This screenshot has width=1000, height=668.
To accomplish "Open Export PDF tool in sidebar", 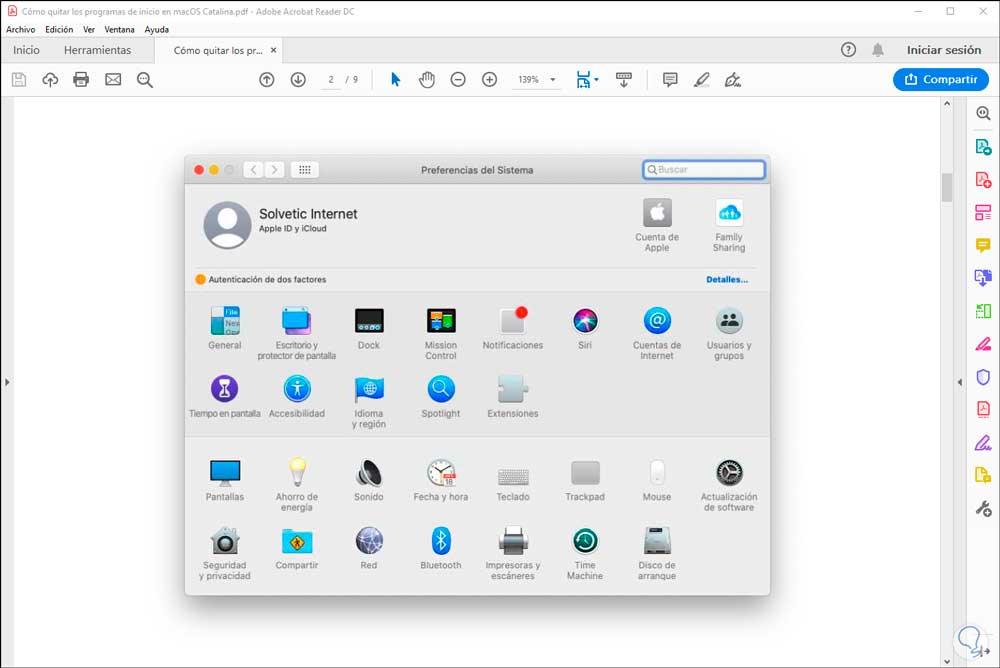I will pyautogui.click(x=983, y=147).
